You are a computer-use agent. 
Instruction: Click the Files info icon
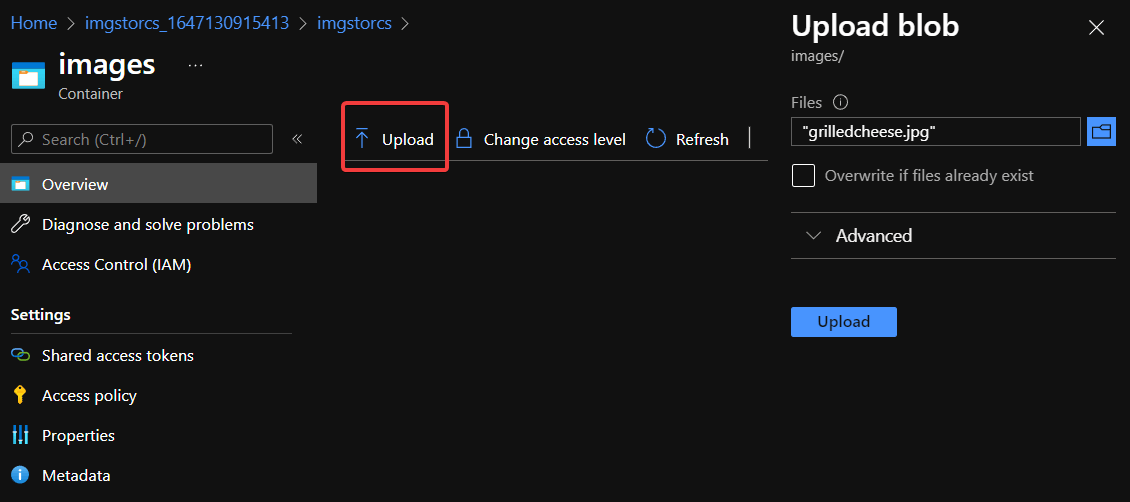840,102
